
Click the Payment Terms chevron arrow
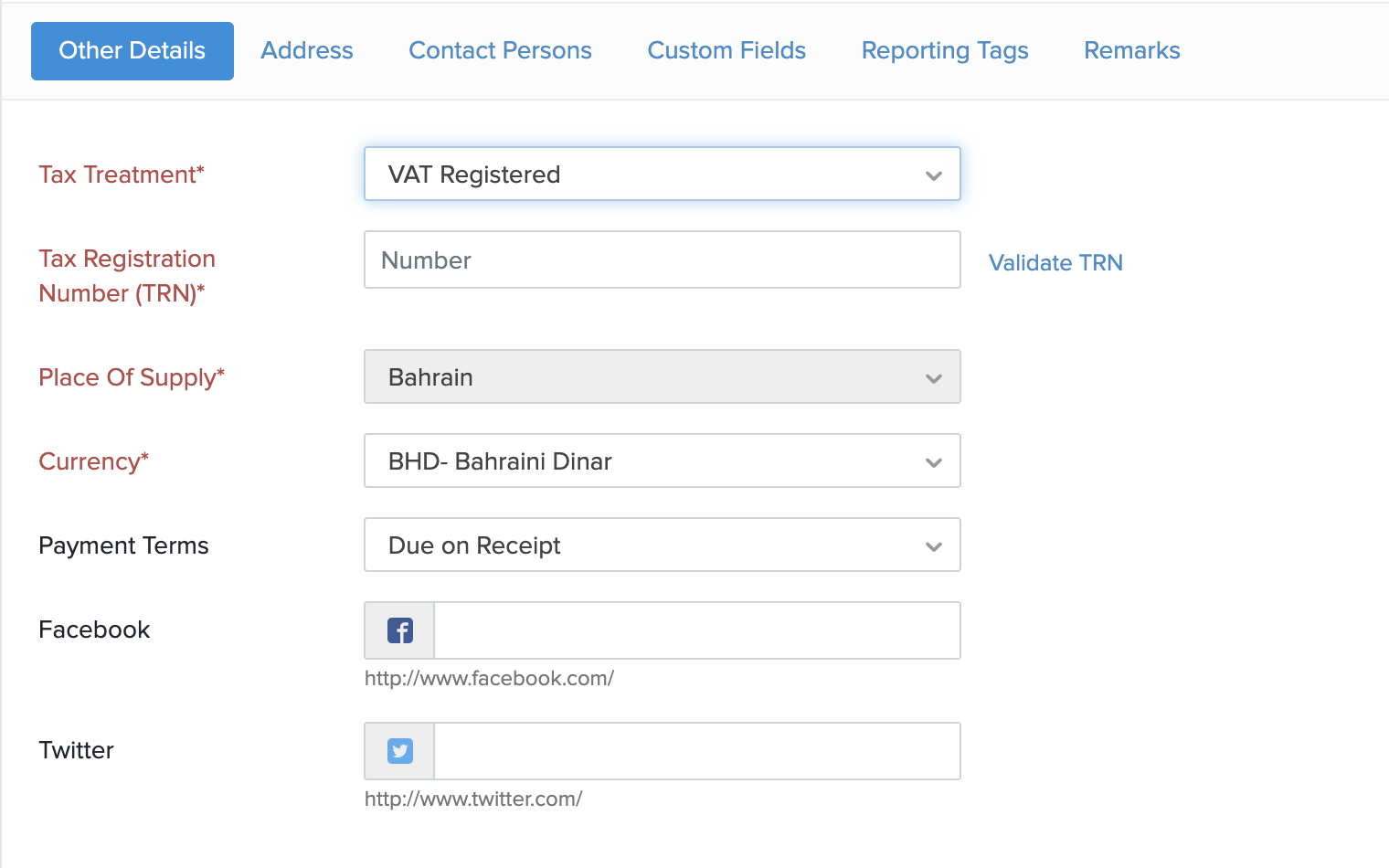click(933, 546)
